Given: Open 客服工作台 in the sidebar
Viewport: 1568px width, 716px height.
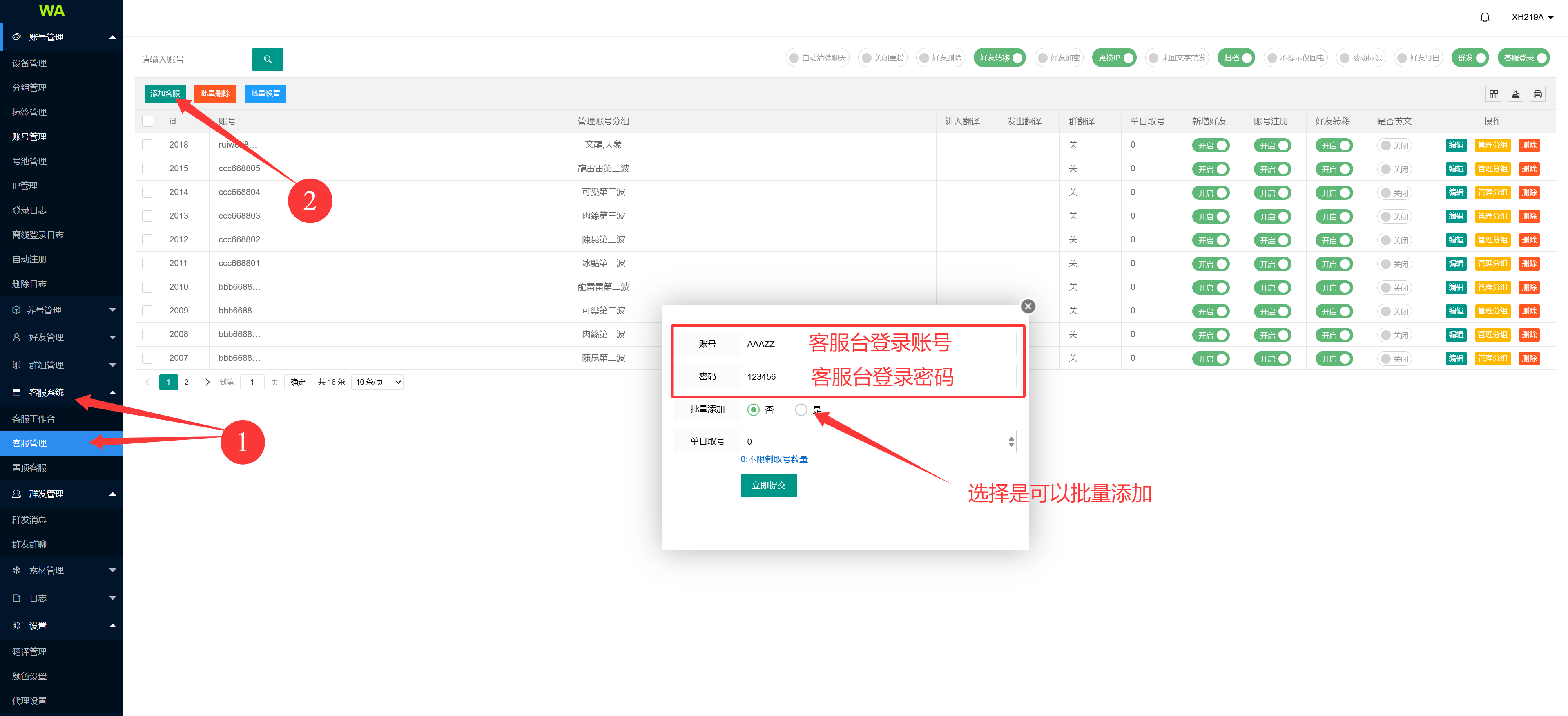Looking at the screenshot, I should coord(33,418).
